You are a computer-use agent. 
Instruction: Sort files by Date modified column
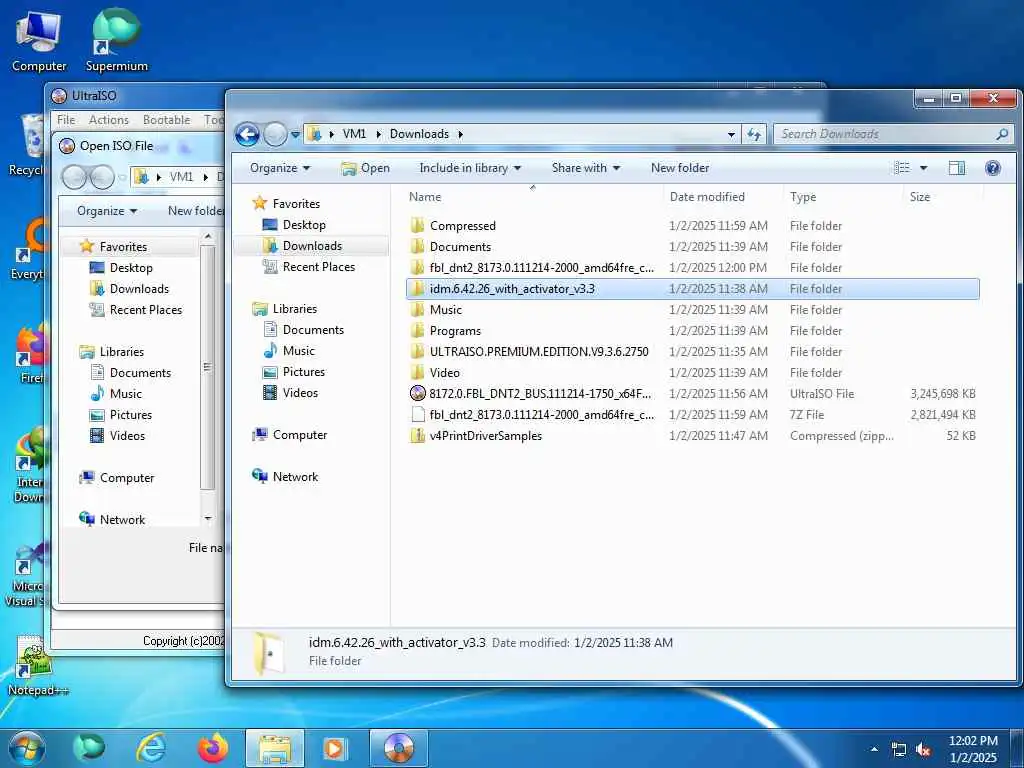[722, 197]
